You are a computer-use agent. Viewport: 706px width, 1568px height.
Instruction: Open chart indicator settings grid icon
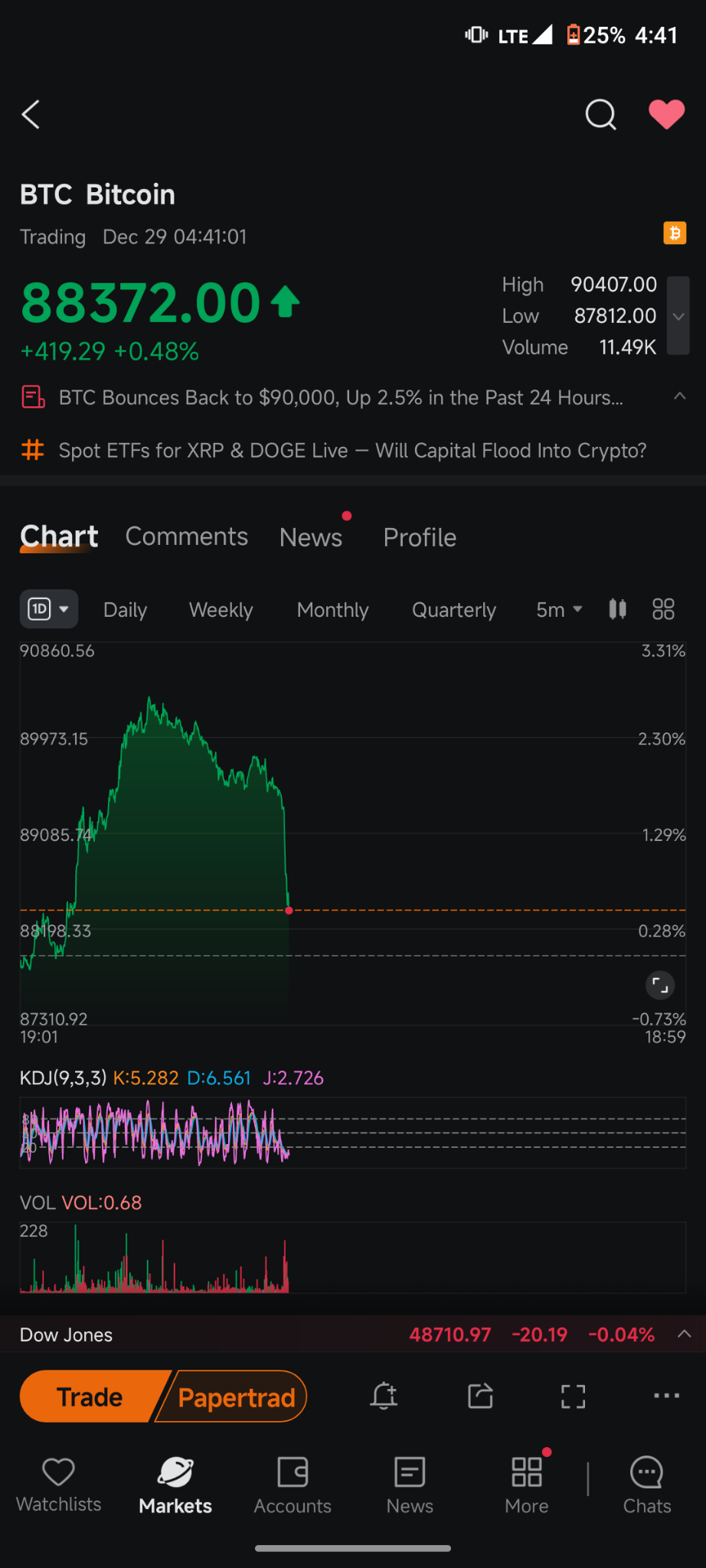[x=663, y=609]
